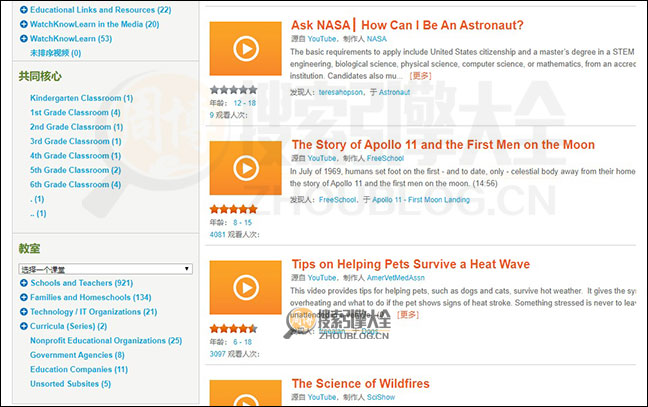Open The Story of Apollo 11 title
648x407 pixels.
(443, 145)
